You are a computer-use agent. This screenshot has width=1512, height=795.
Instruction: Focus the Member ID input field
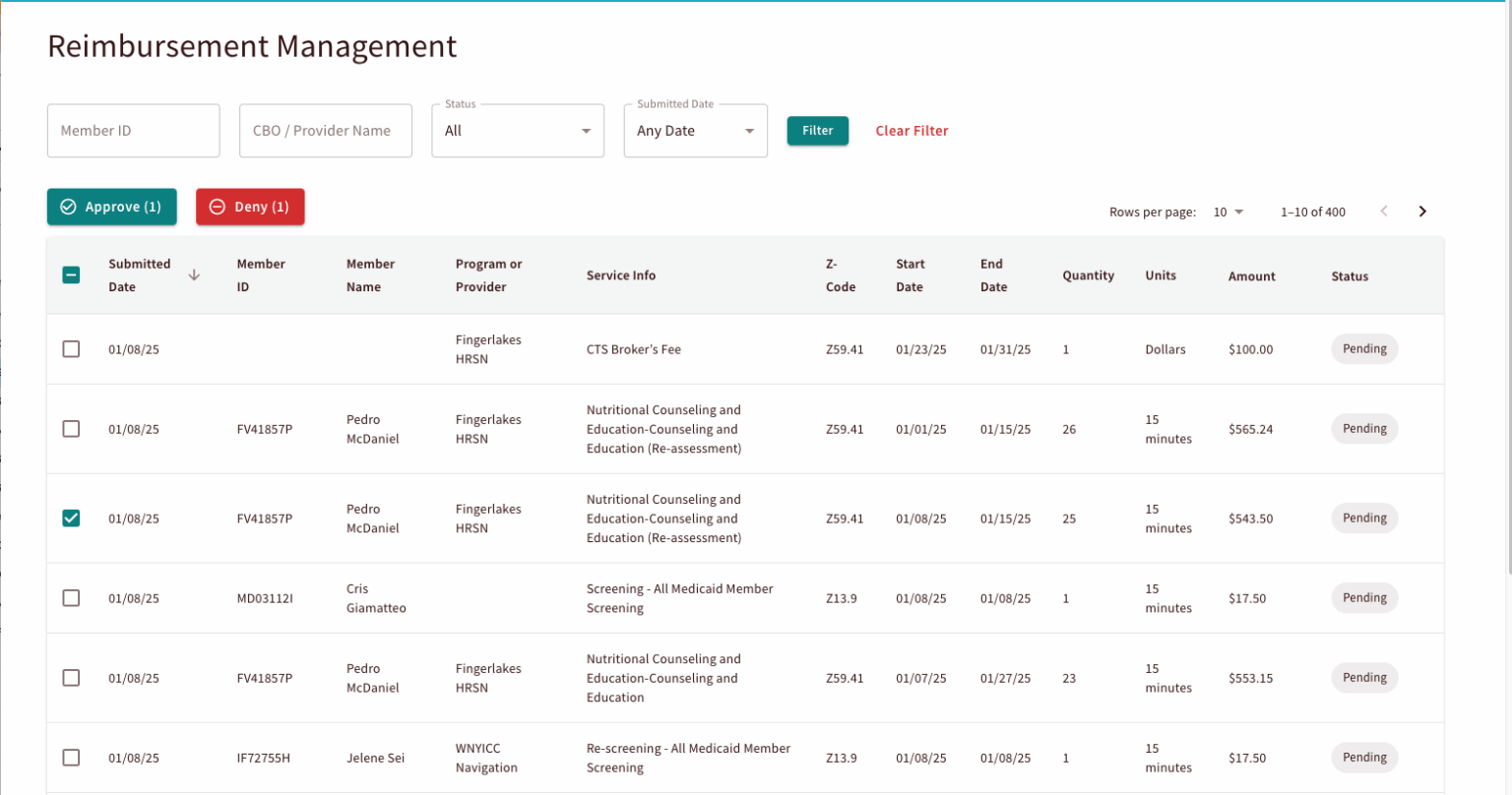coord(134,131)
